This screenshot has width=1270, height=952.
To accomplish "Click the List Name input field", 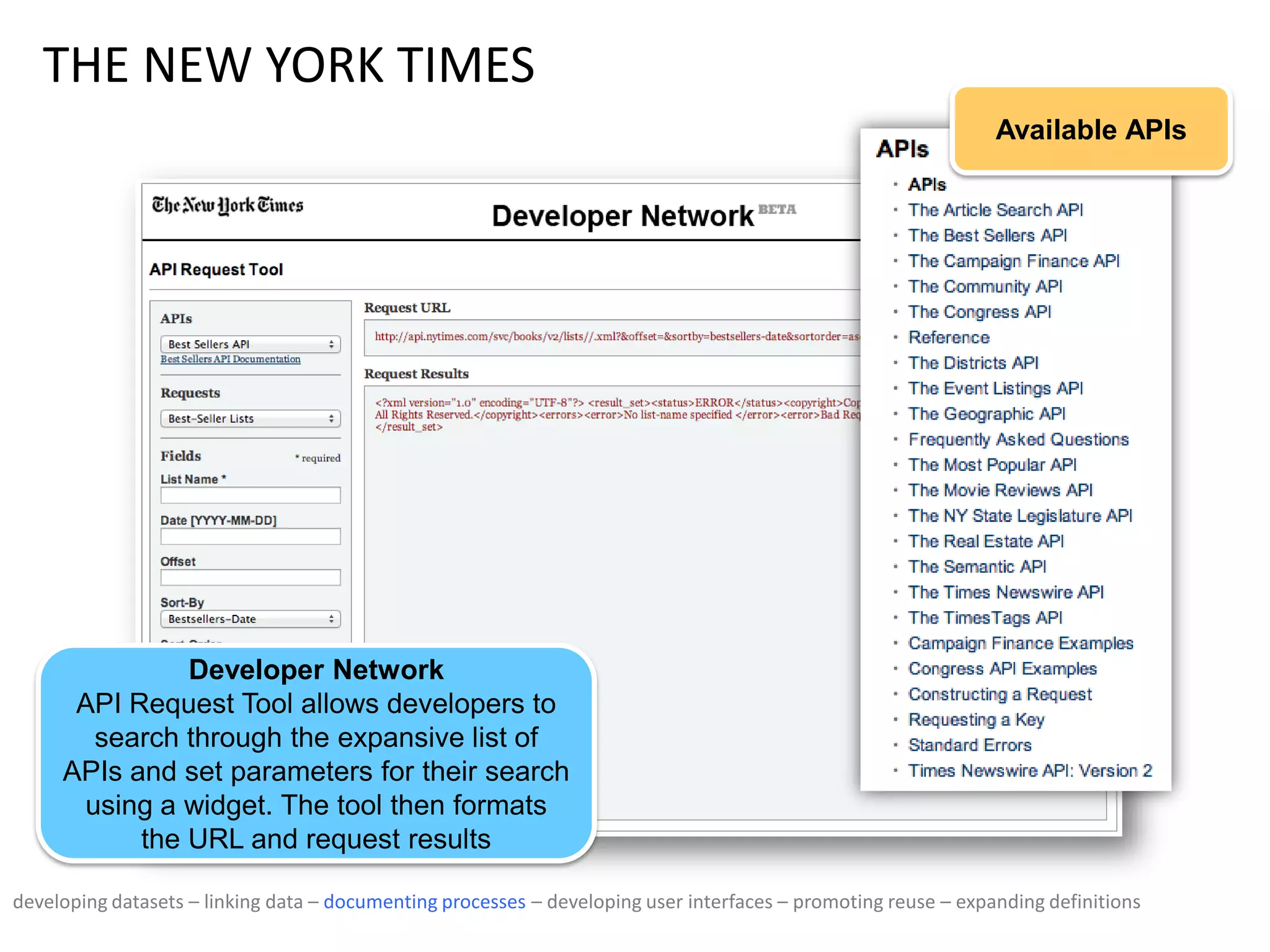I will click(x=251, y=495).
